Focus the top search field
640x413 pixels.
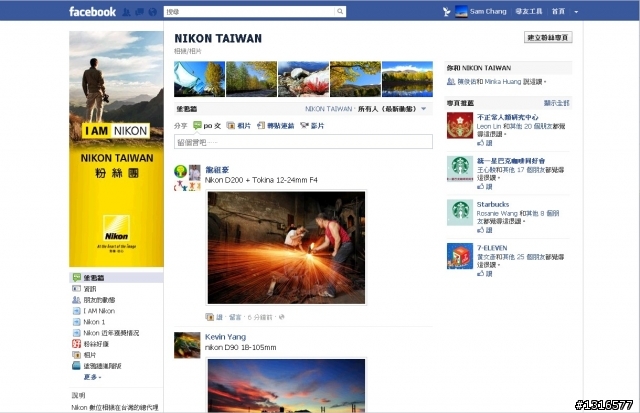249,12
